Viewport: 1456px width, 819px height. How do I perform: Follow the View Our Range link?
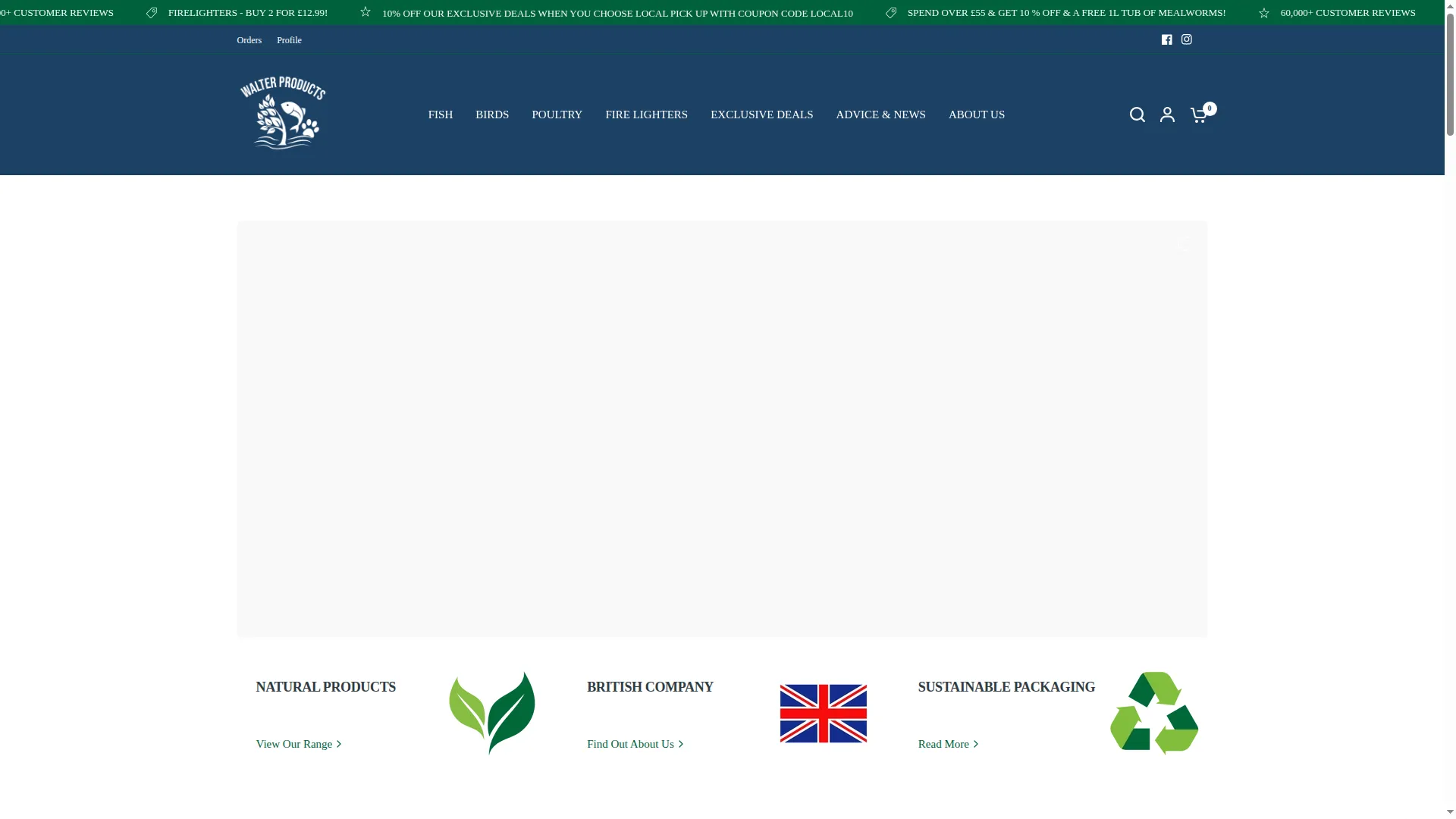tap(299, 744)
